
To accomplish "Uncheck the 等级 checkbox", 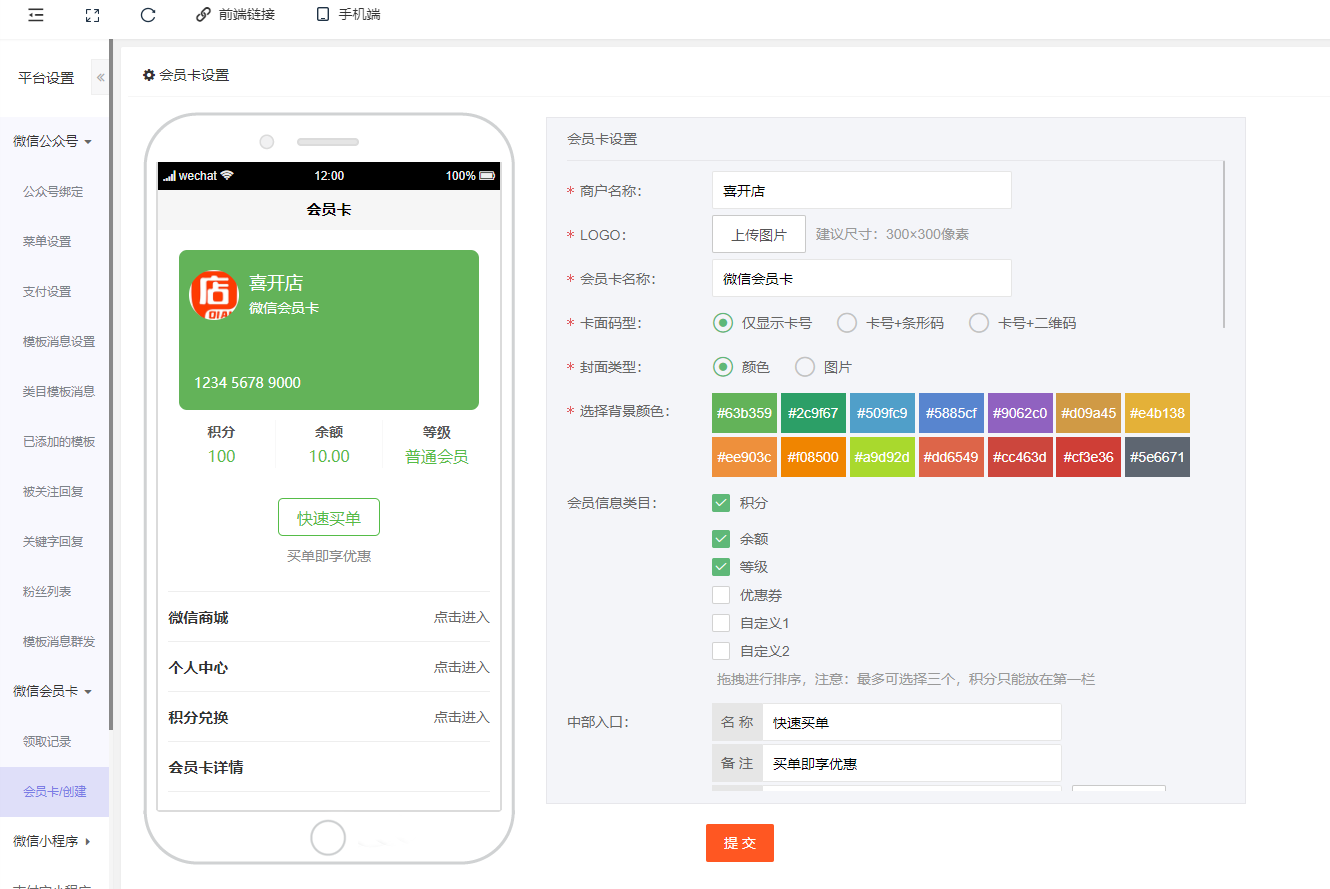I will [x=721, y=567].
